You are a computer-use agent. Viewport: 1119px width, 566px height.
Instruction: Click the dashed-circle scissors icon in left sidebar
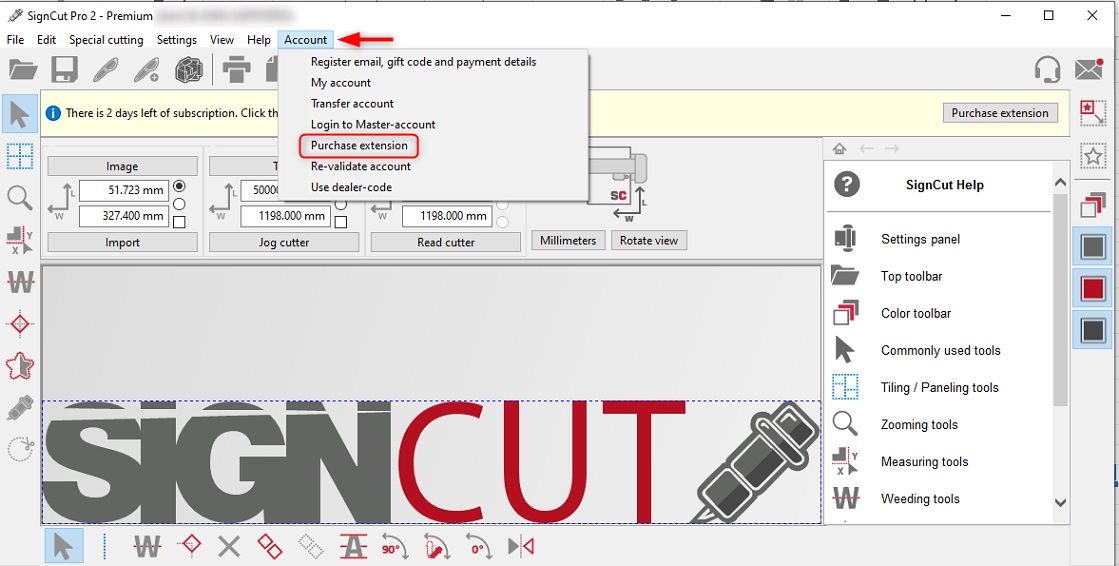click(x=20, y=449)
